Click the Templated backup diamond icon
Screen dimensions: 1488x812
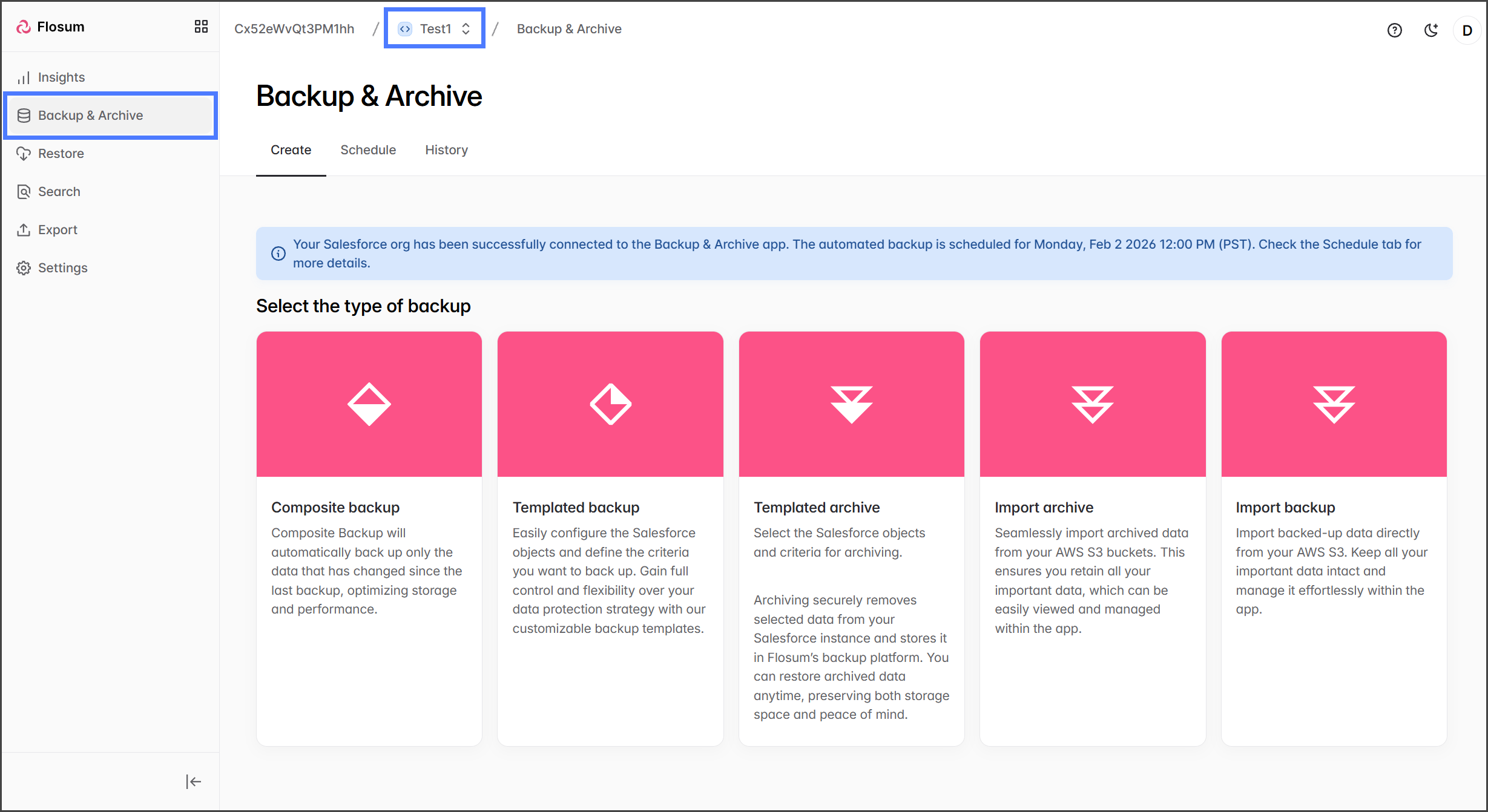point(610,404)
